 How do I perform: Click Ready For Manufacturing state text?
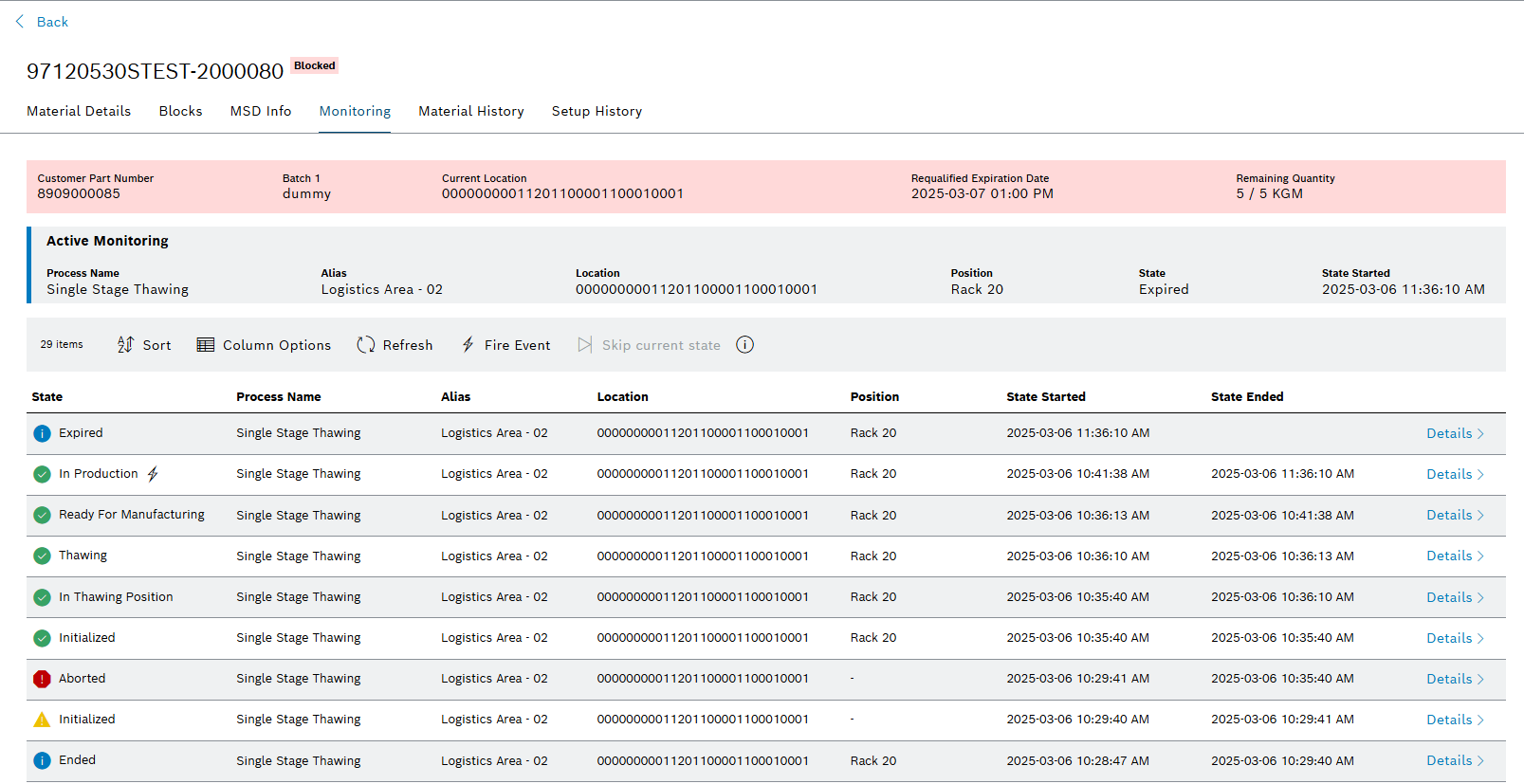[x=132, y=515]
